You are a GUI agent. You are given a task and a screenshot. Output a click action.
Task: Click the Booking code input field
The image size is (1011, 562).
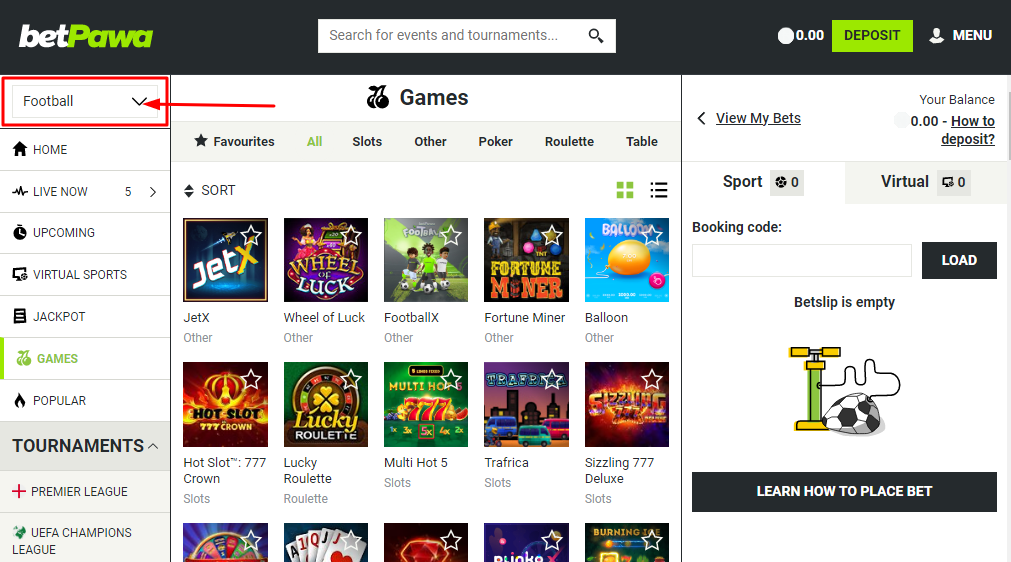tap(801, 260)
